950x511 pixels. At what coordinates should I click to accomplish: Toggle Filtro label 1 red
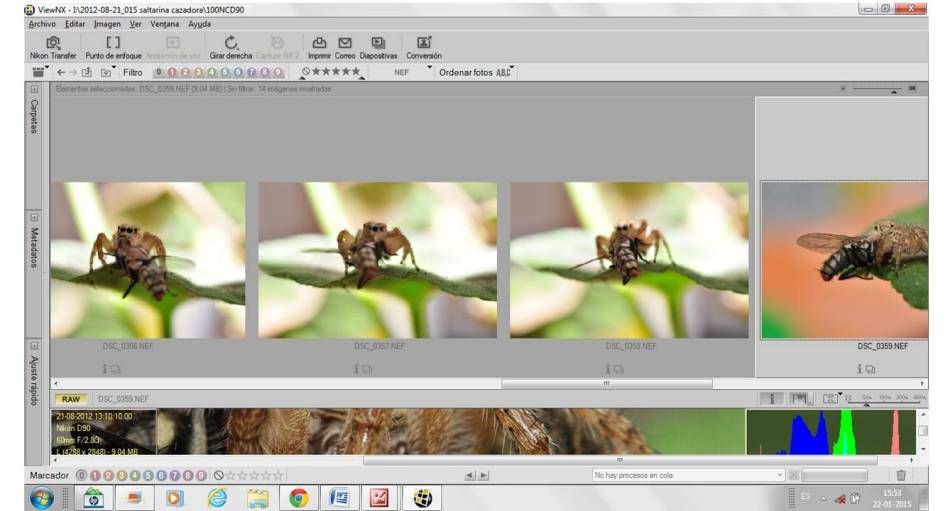(x=172, y=72)
